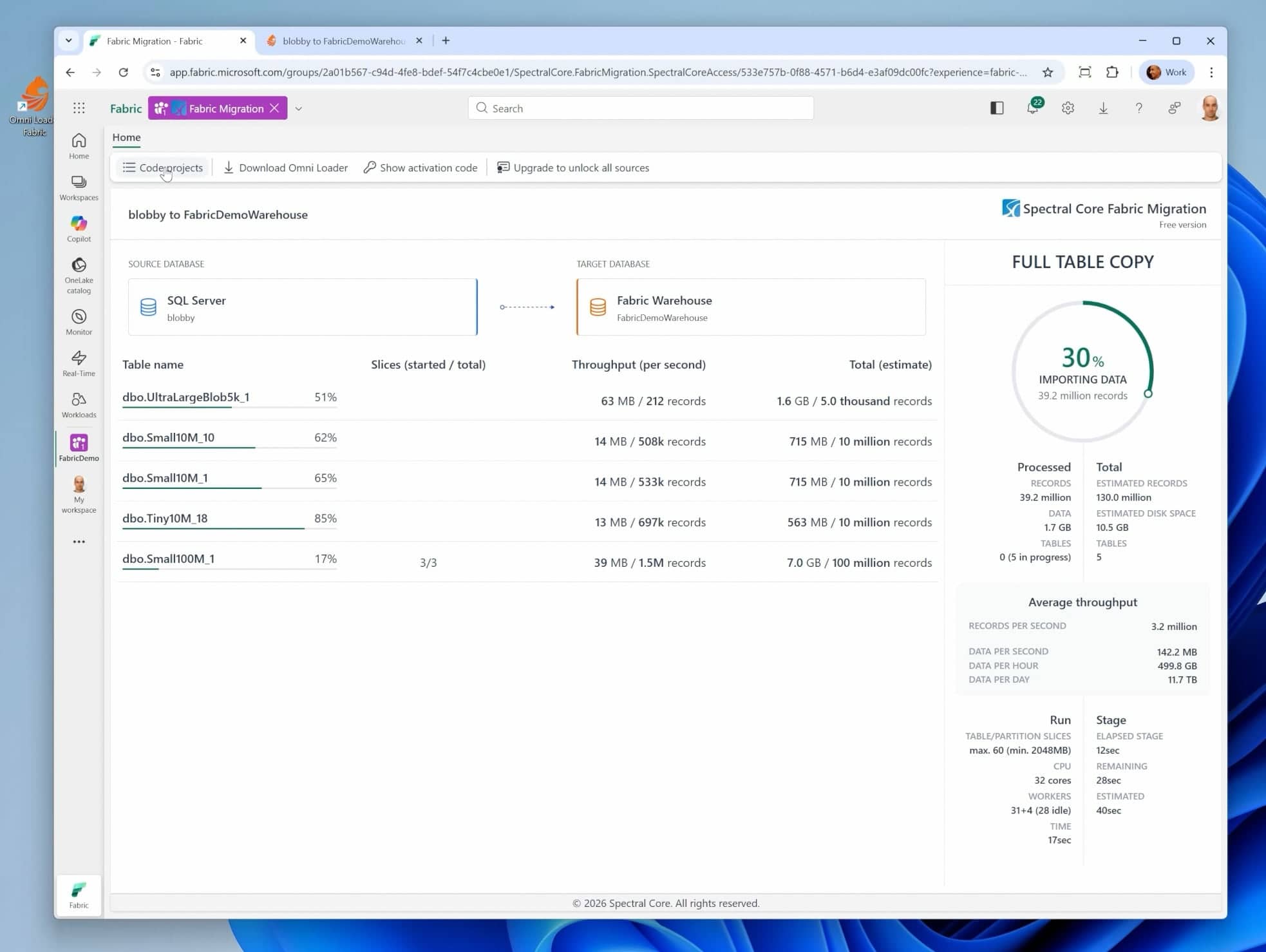This screenshot has width=1266, height=952.
Task: Click dbo.Tiny10M_18 progress bar
Action: click(229, 528)
